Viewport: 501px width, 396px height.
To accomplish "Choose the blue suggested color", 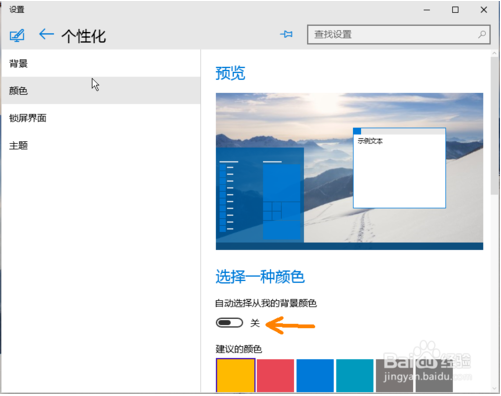I will coord(315,375).
